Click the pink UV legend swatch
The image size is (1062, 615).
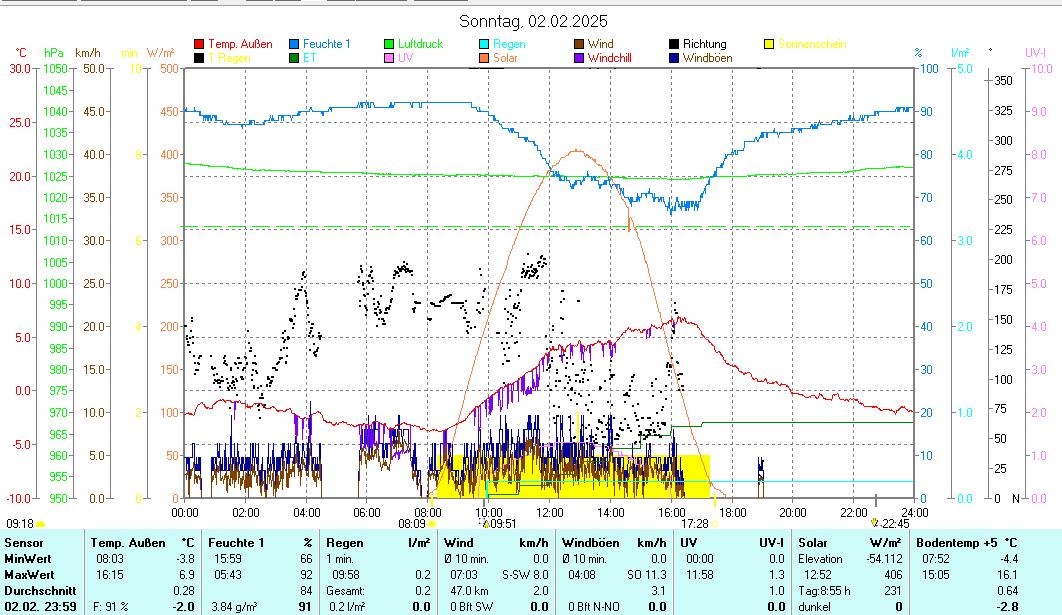[389, 58]
